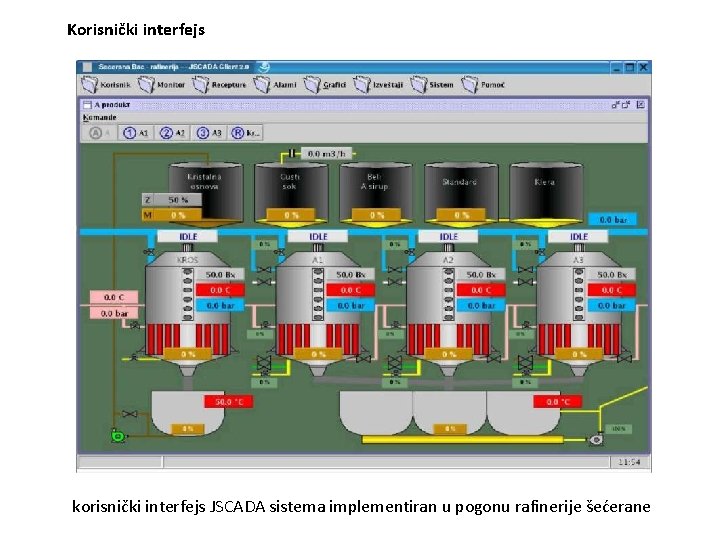
Task: Open the Izveštaji menu
Action: click(378, 85)
